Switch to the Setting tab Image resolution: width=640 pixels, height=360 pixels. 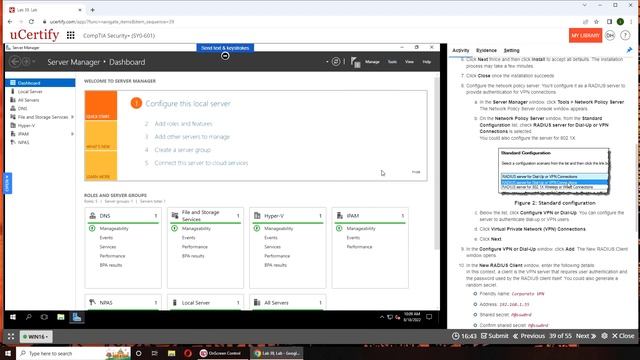(511, 50)
